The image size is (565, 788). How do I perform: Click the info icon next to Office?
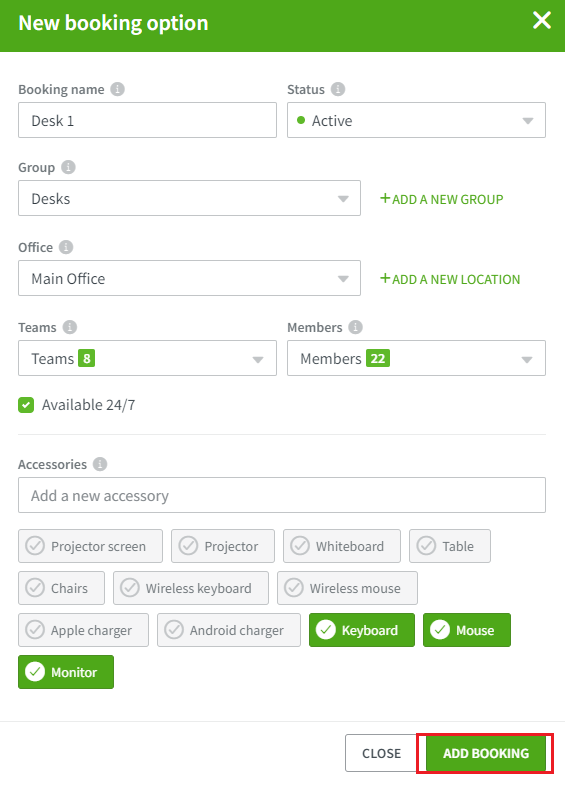(x=66, y=247)
